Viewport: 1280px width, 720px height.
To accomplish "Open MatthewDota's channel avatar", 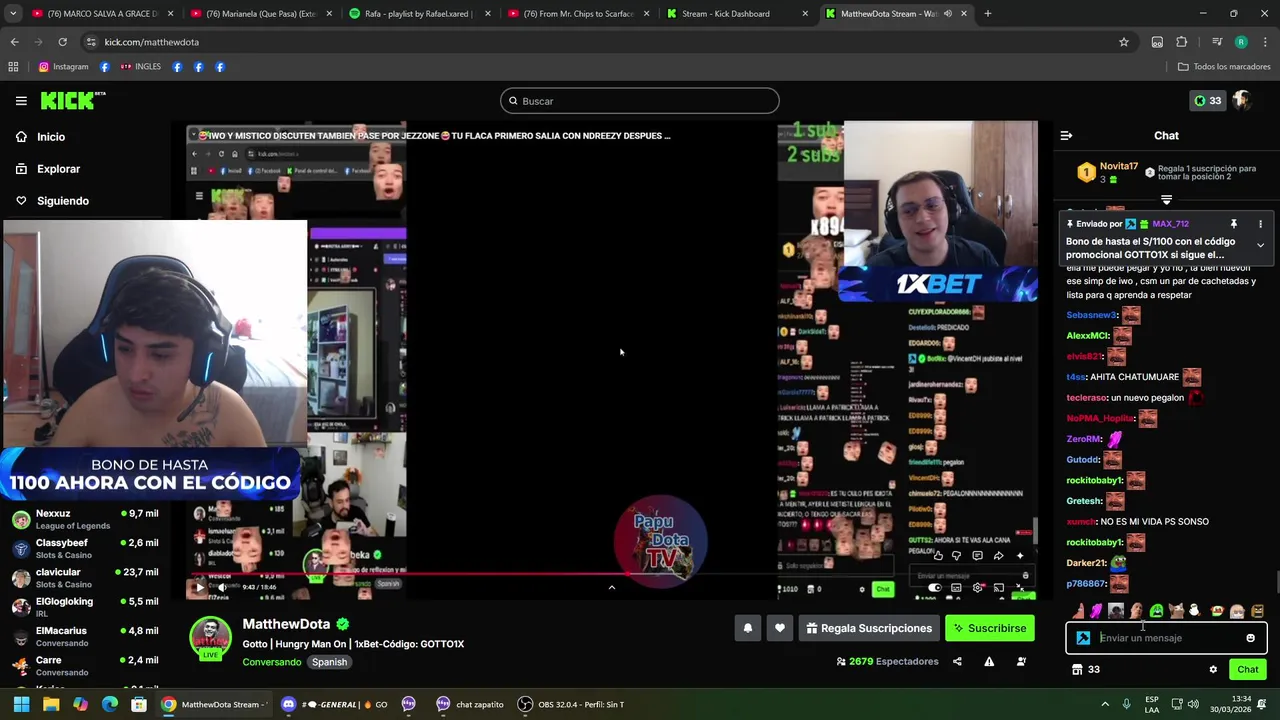I will point(210,638).
